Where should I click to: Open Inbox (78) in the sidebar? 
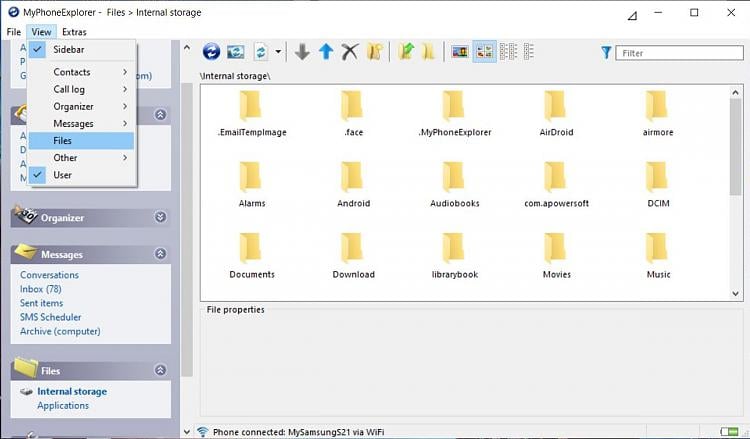(x=41, y=289)
